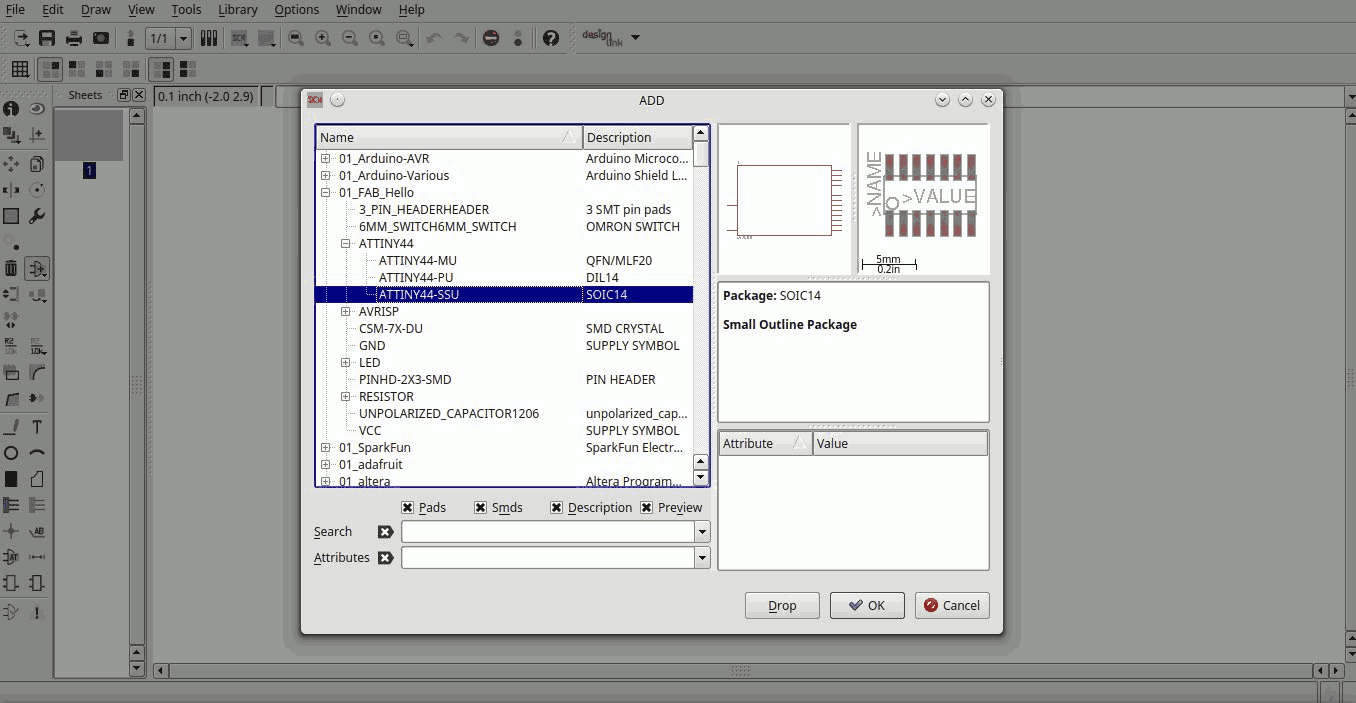Click the Print icon in the toolbar
The height and width of the screenshot is (703, 1356).
74,38
